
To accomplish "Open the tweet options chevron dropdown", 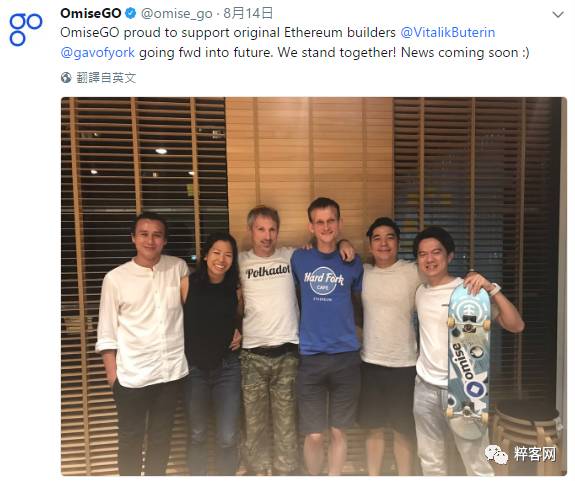I will [558, 15].
